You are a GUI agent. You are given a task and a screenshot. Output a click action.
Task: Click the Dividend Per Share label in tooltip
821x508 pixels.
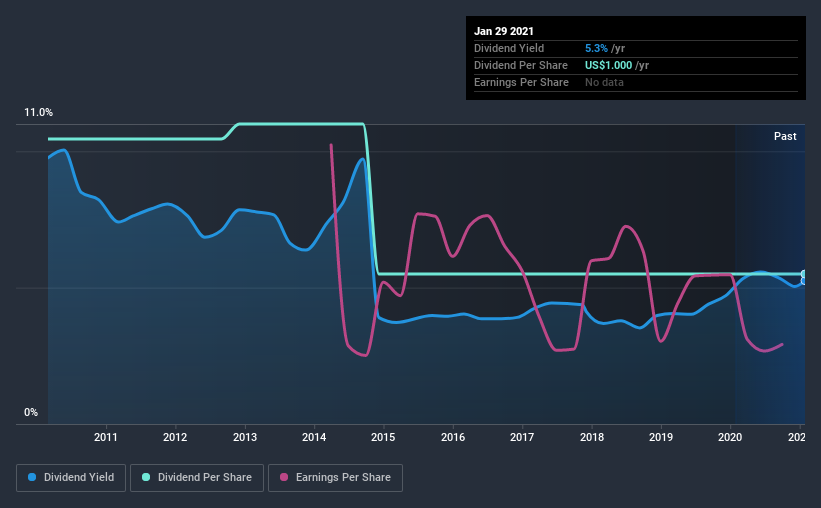point(520,65)
